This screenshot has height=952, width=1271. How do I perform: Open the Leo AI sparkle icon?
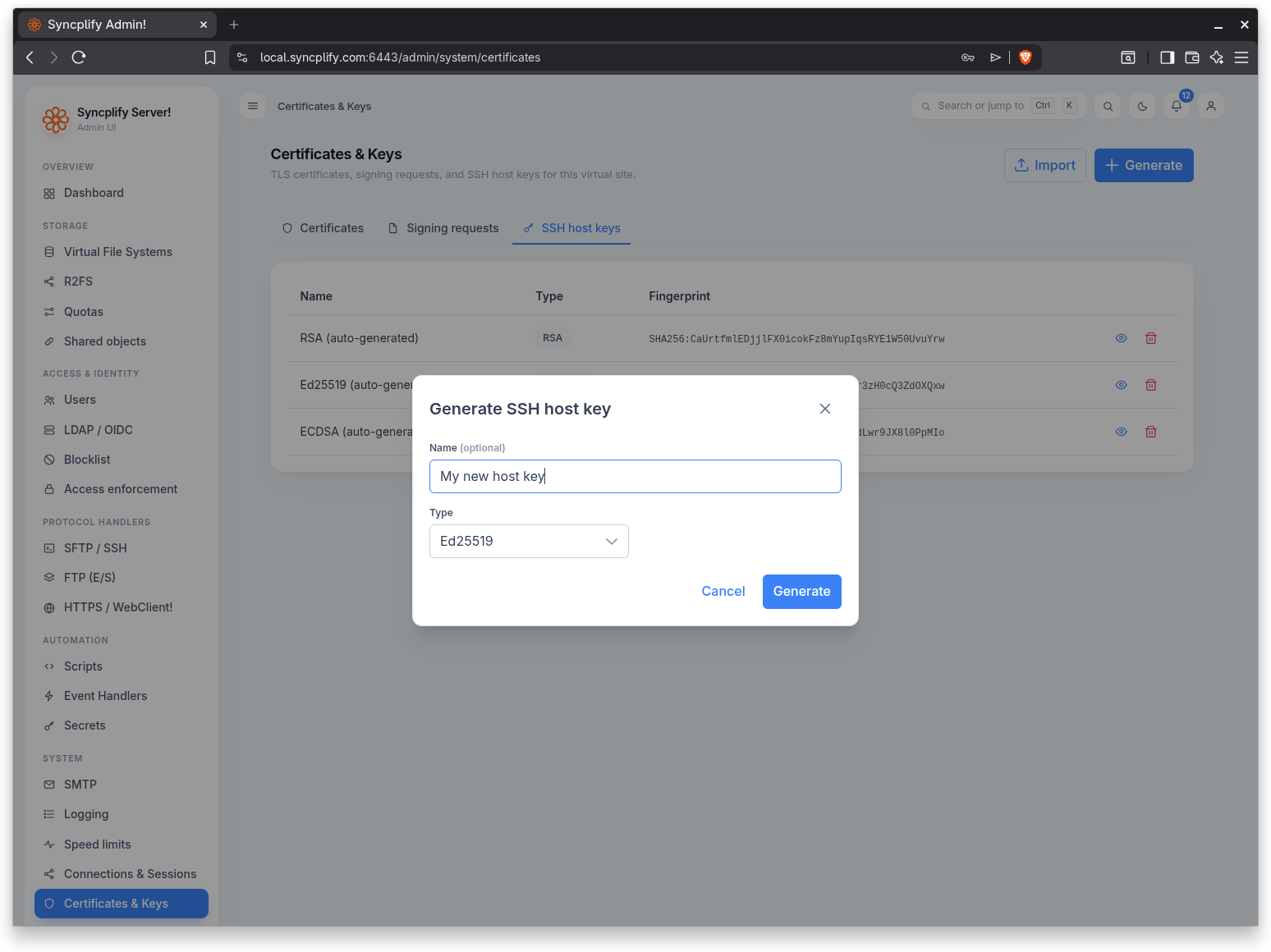(x=1217, y=57)
